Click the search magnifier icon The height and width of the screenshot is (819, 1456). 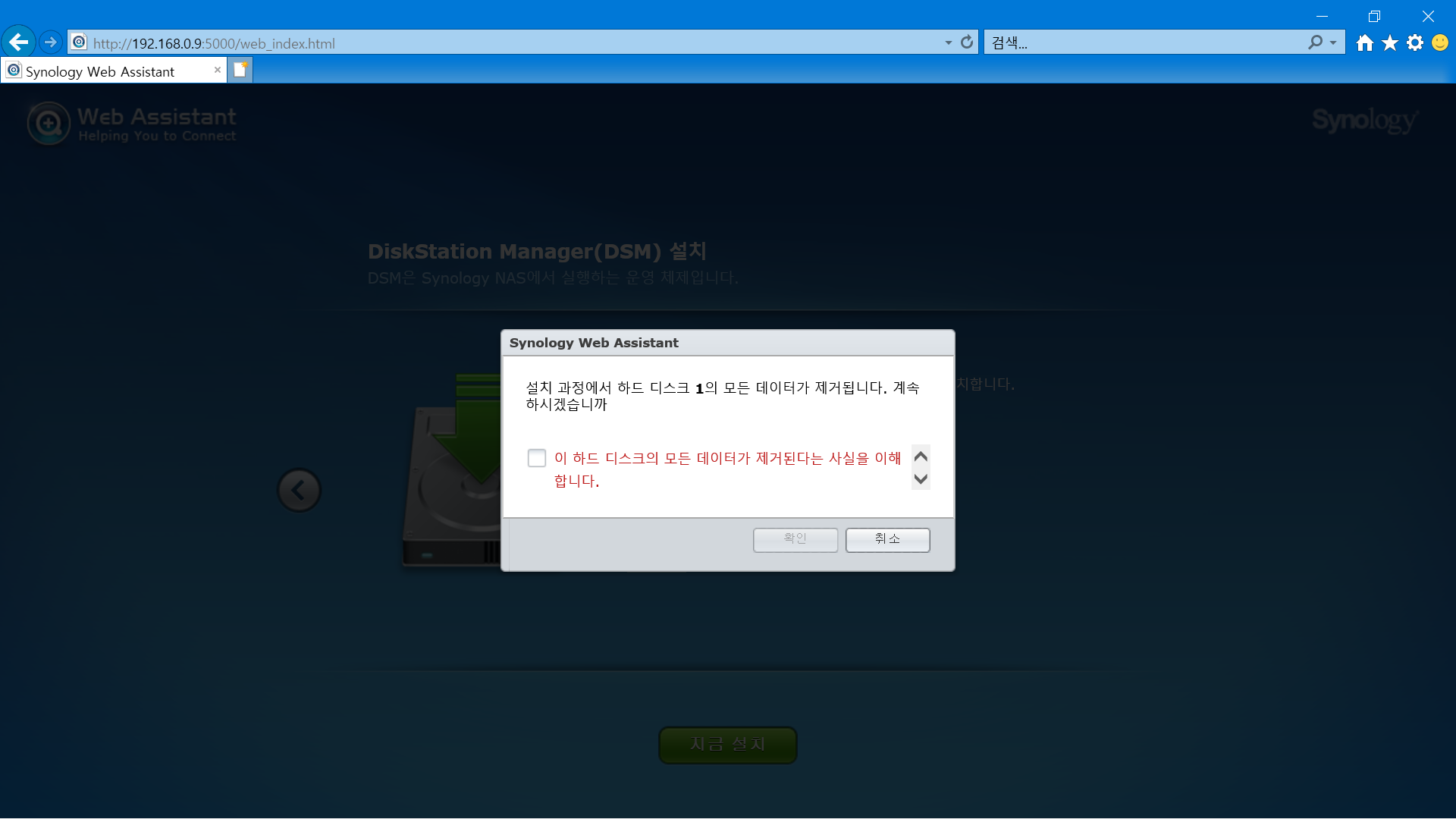[x=1315, y=42]
